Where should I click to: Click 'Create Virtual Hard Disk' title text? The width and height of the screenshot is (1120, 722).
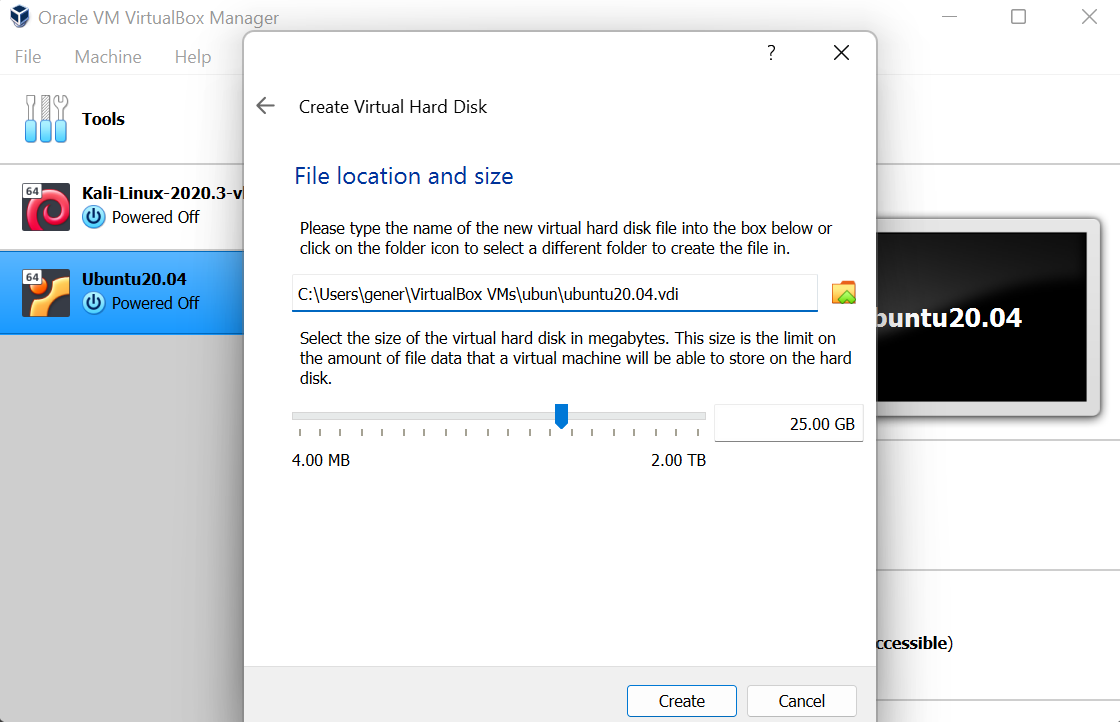(x=393, y=106)
